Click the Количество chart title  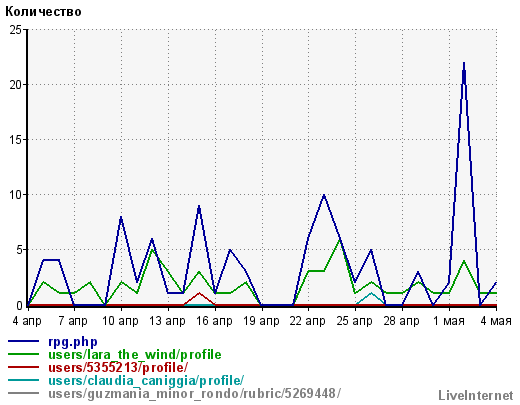tap(43, 11)
